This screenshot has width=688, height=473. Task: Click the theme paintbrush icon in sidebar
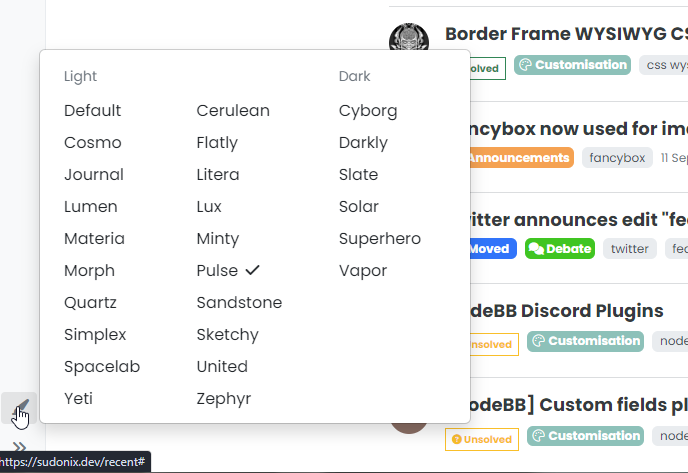pyautogui.click(x=20, y=406)
